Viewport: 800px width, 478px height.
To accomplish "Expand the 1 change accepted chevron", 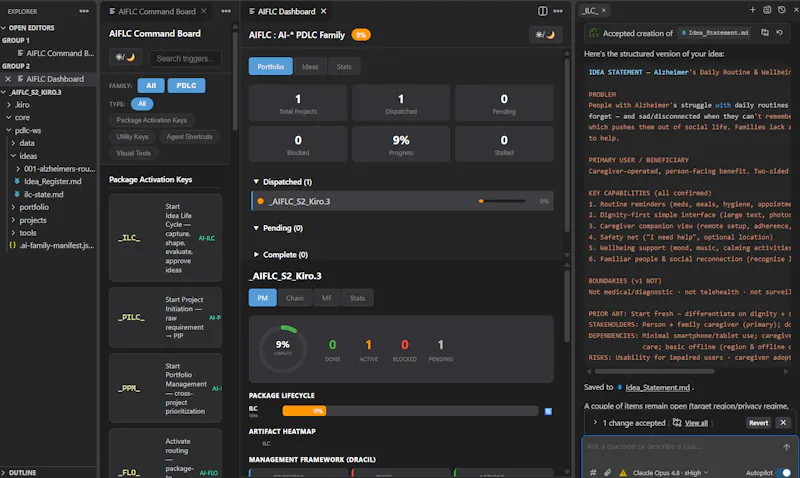I will pyautogui.click(x=595, y=422).
